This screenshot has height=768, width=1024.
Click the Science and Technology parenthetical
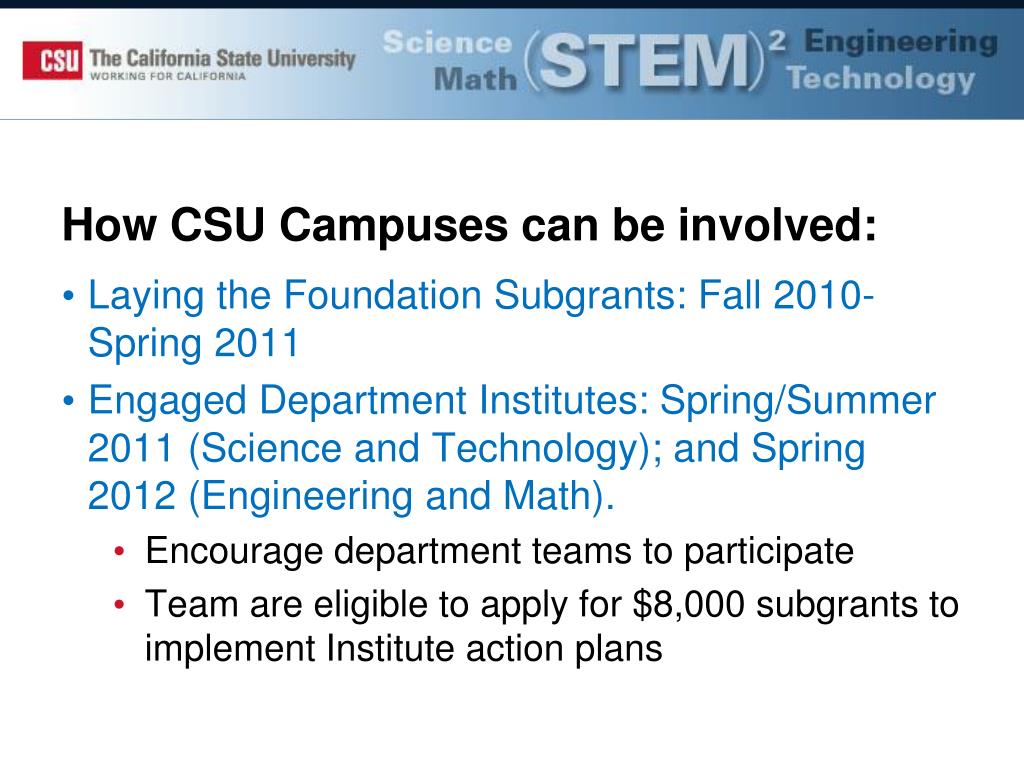pos(424,449)
